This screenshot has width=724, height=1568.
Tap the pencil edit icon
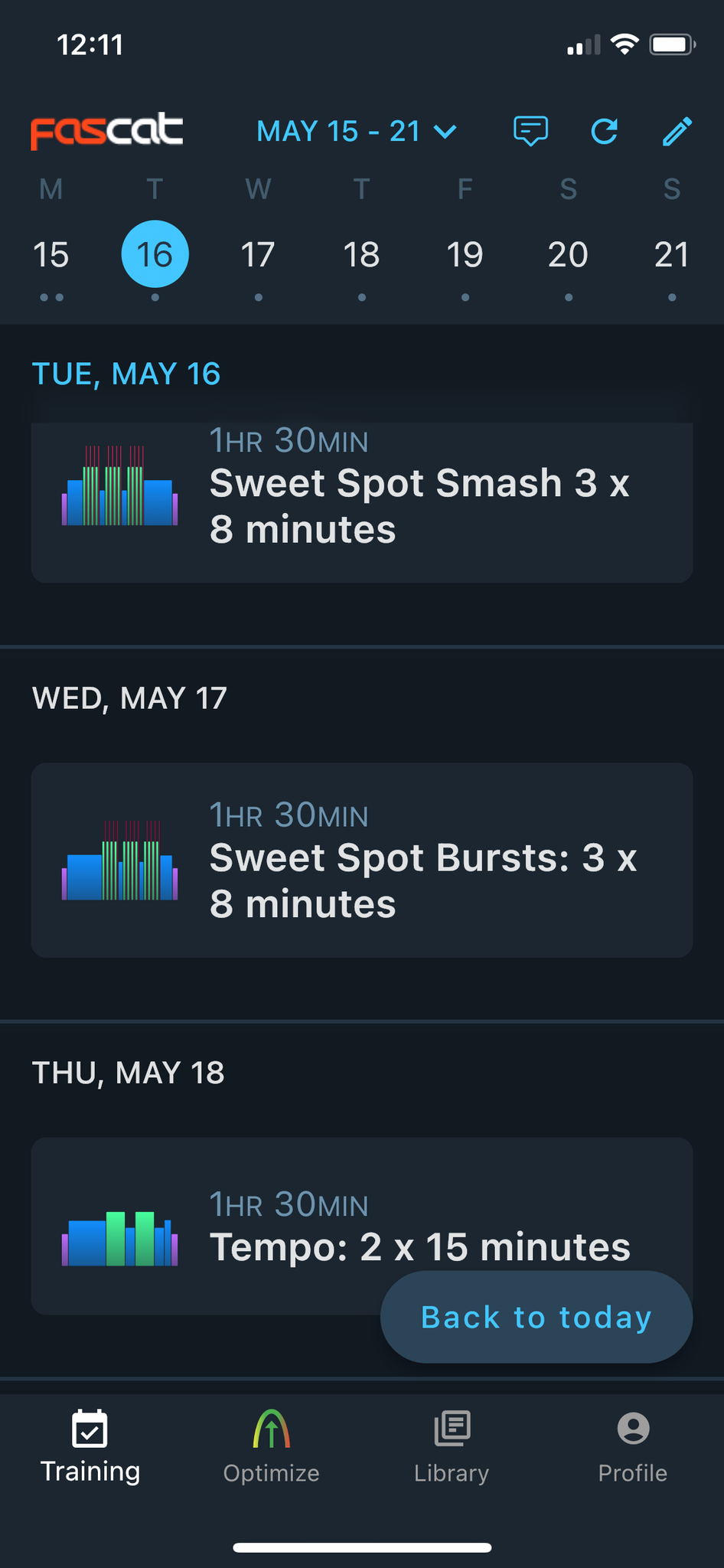tap(677, 132)
